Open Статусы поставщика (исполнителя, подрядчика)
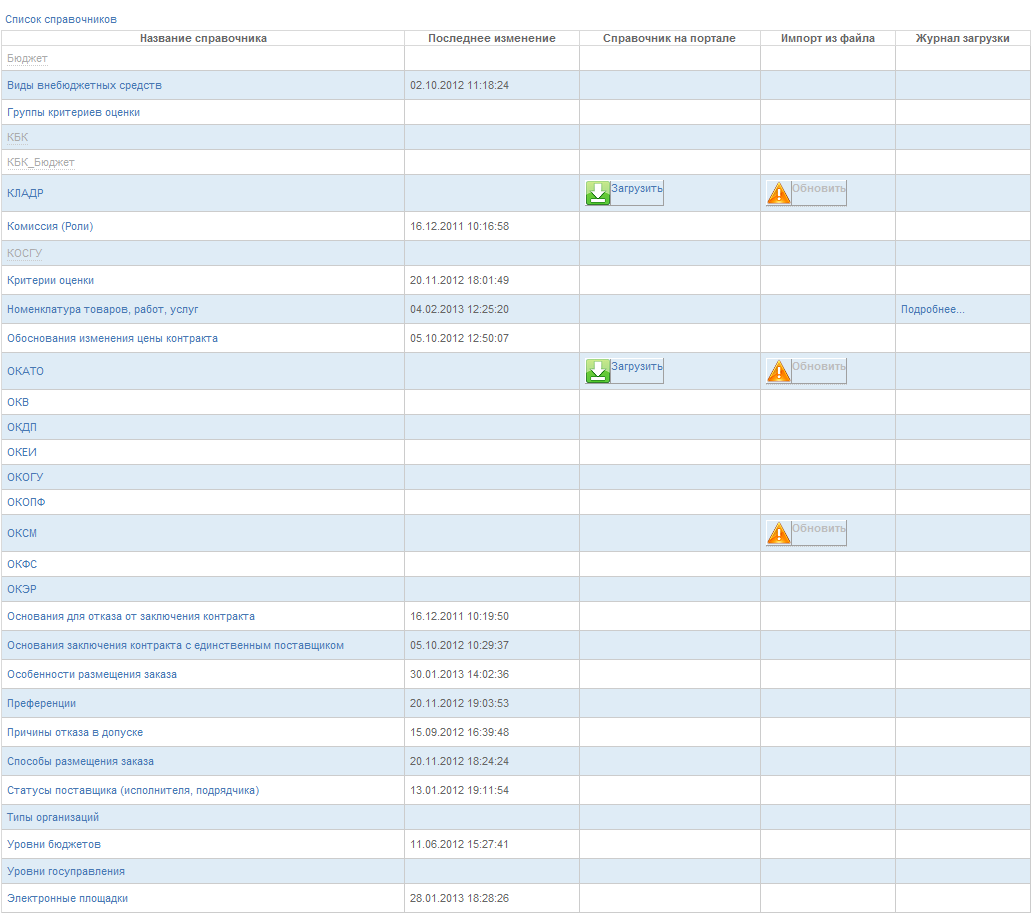This screenshot has width=1034, height=916. tap(133, 791)
